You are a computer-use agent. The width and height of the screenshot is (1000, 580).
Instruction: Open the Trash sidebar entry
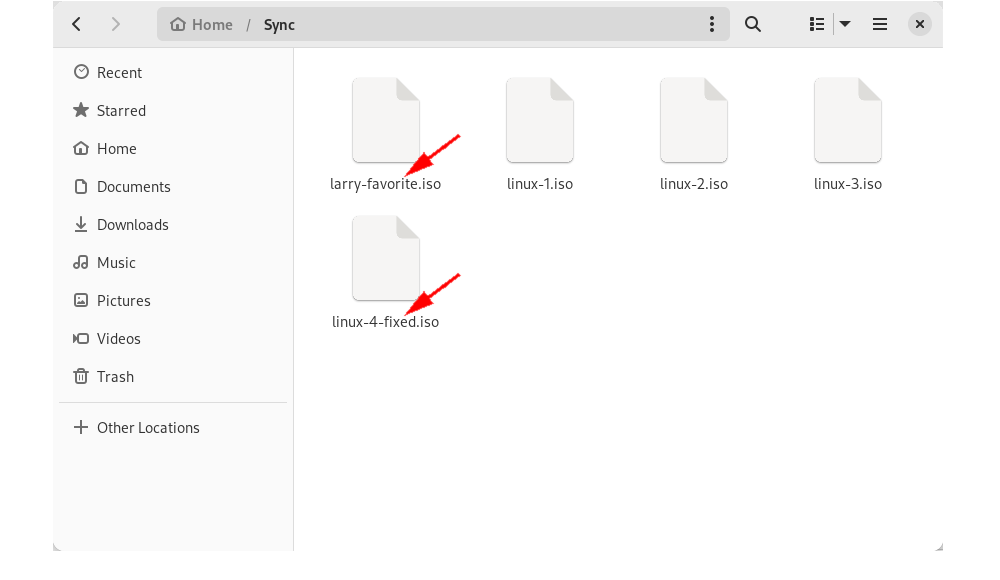tap(115, 377)
